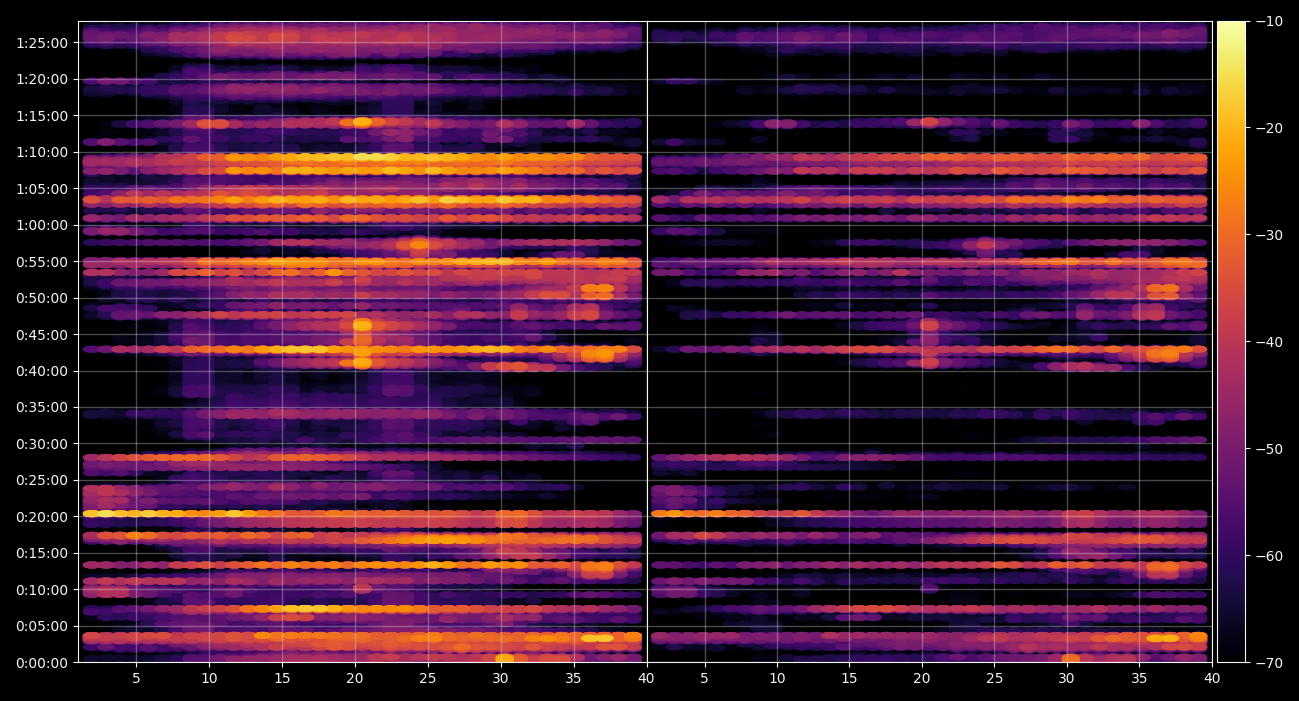
Task: Select the 0:45:00 y-axis tick label
Action: point(42,335)
